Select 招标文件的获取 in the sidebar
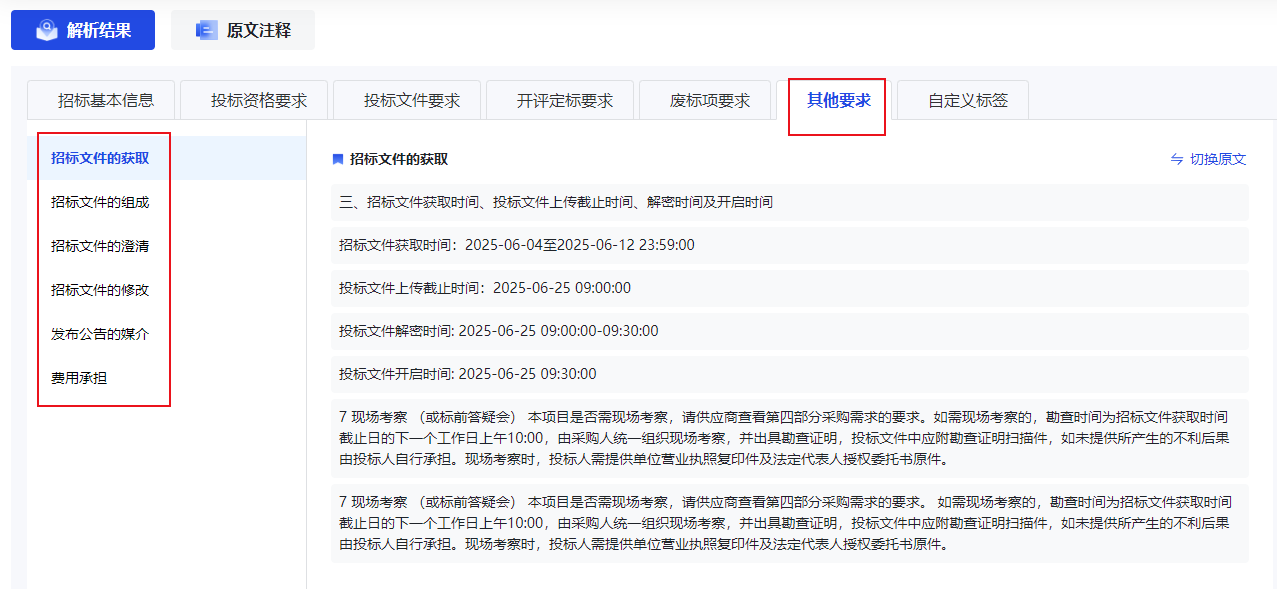 (166, 158)
